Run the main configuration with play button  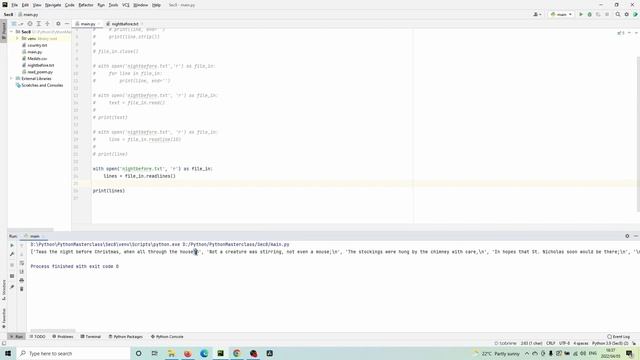tap(581, 14)
